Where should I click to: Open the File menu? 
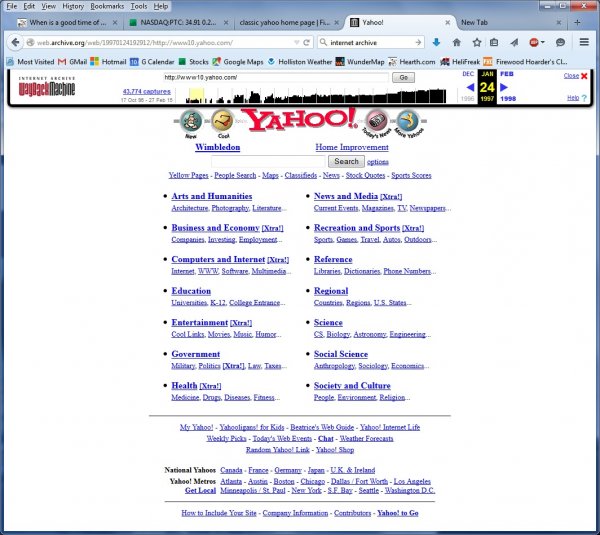(11, 6)
